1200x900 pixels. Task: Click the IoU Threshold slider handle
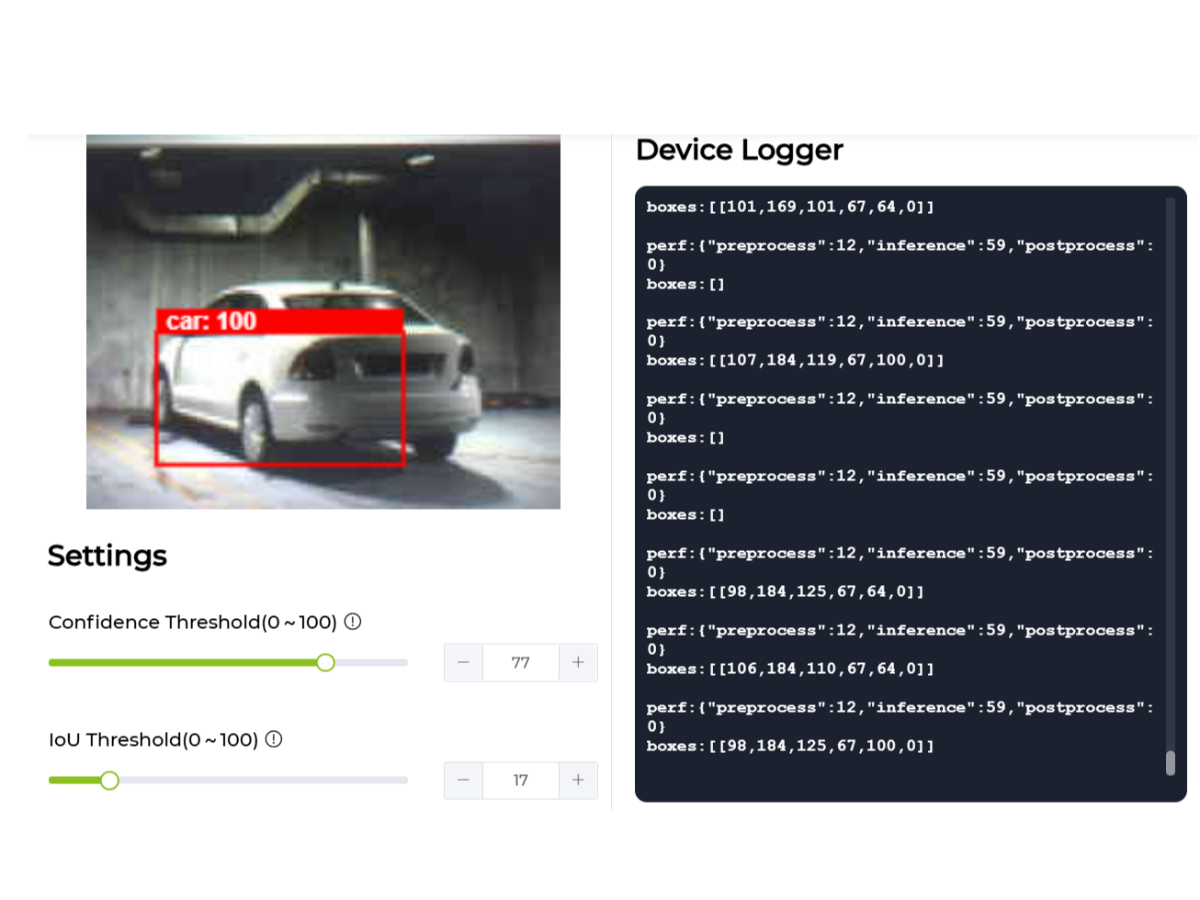point(110,780)
